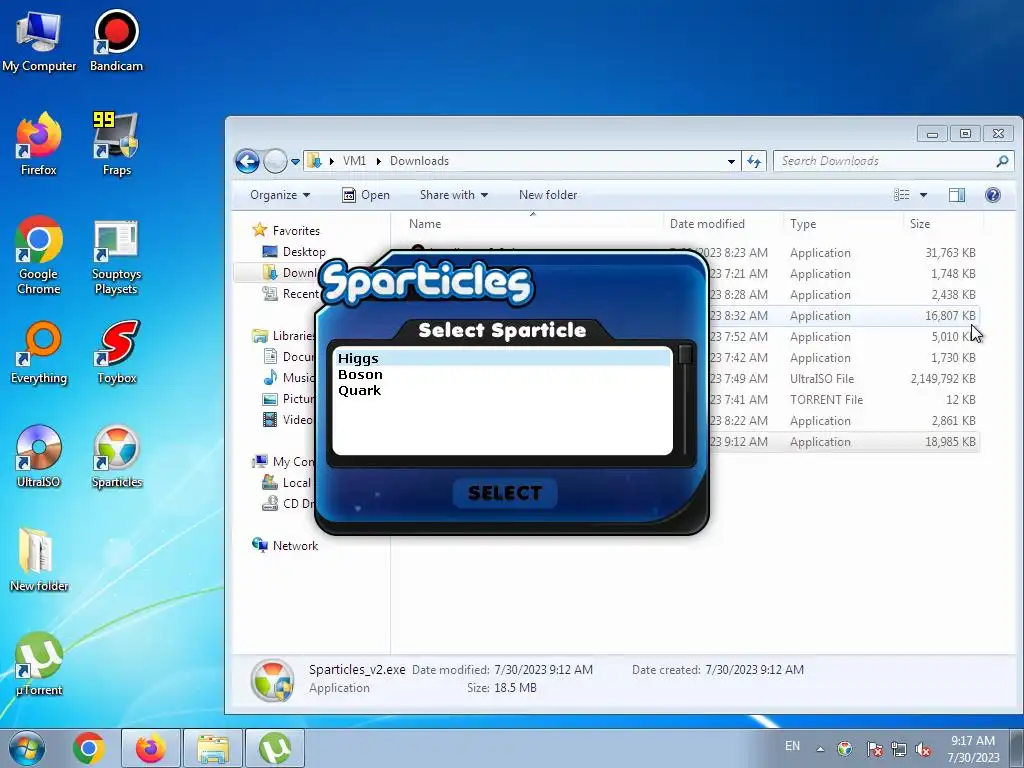Launch Fraps desktop shortcut
This screenshot has width=1024, height=768.
coord(116,144)
